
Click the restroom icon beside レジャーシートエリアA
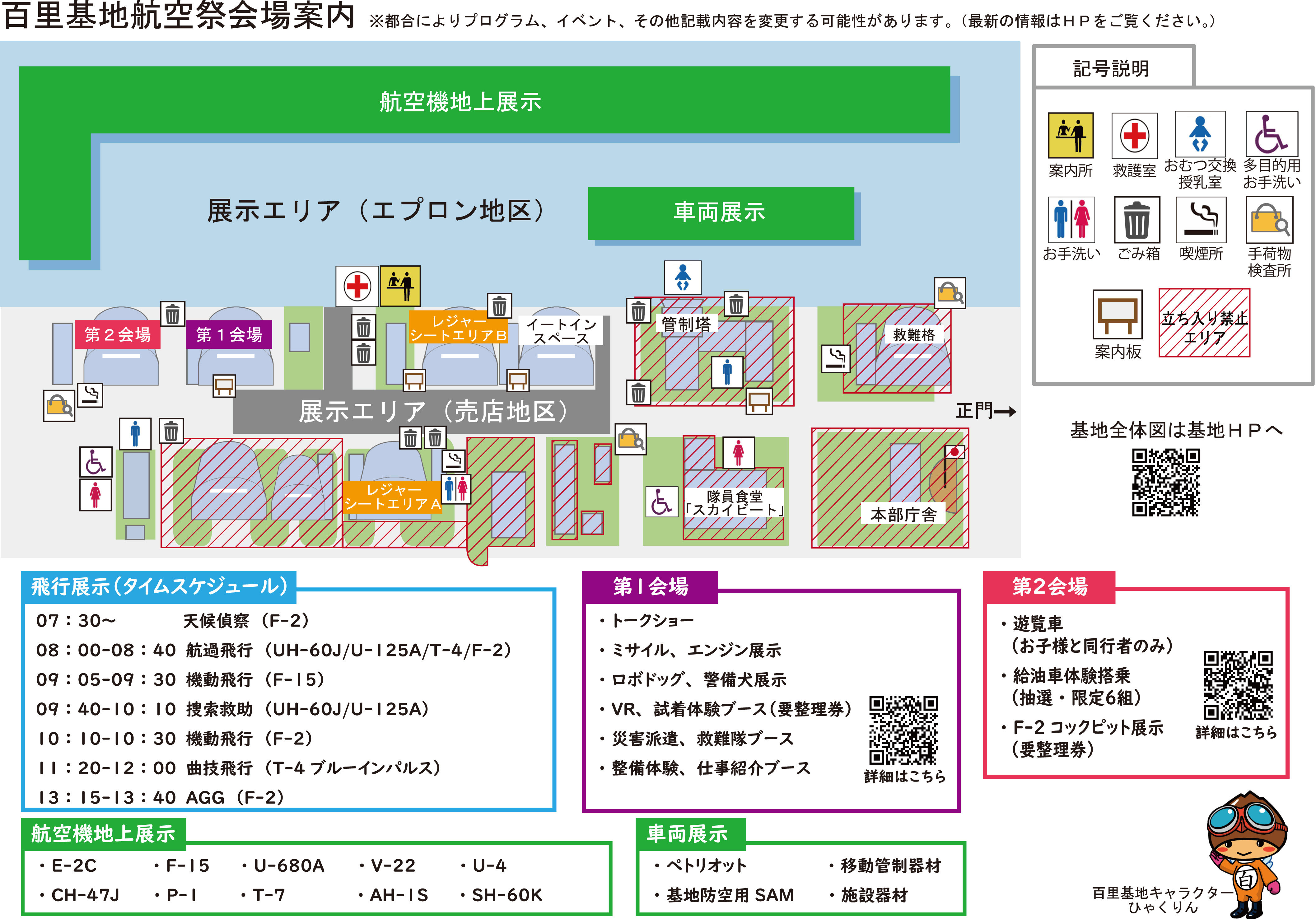click(x=456, y=488)
